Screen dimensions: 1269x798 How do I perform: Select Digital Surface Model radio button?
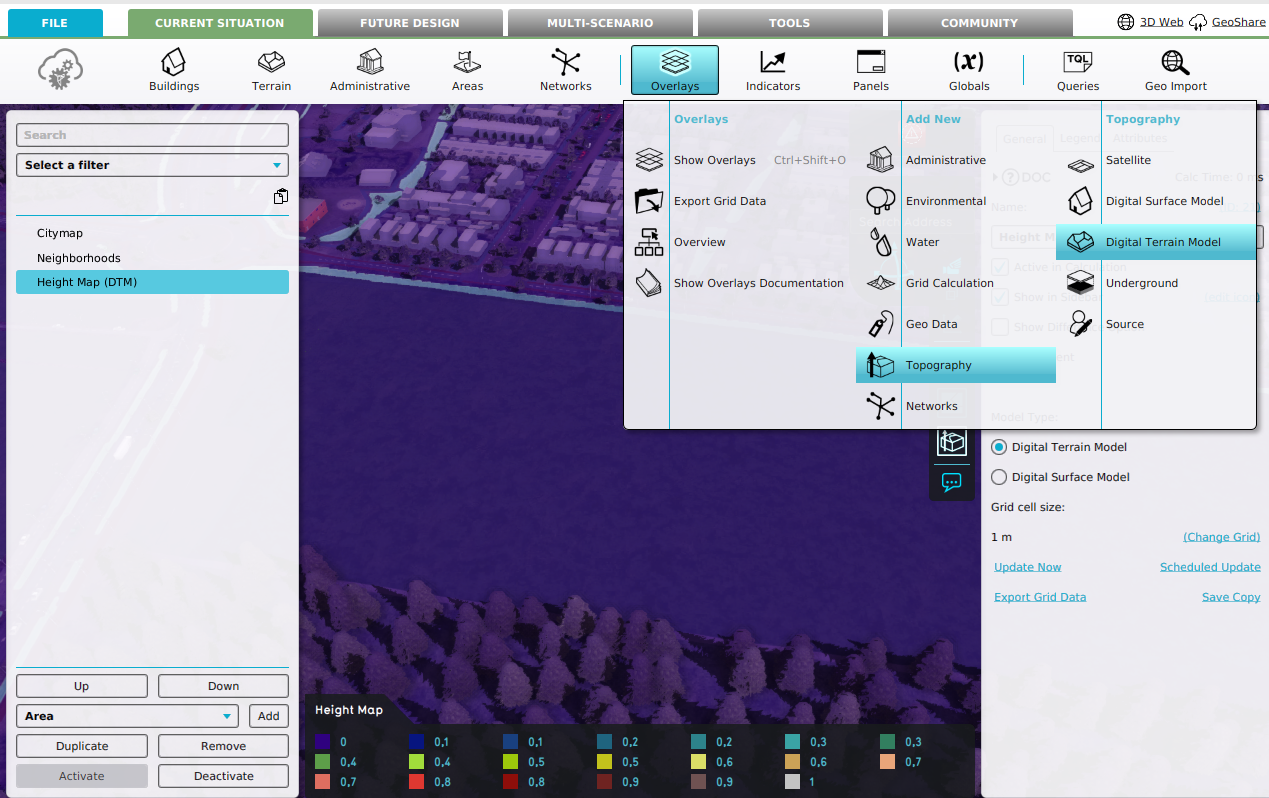click(x=999, y=477)
